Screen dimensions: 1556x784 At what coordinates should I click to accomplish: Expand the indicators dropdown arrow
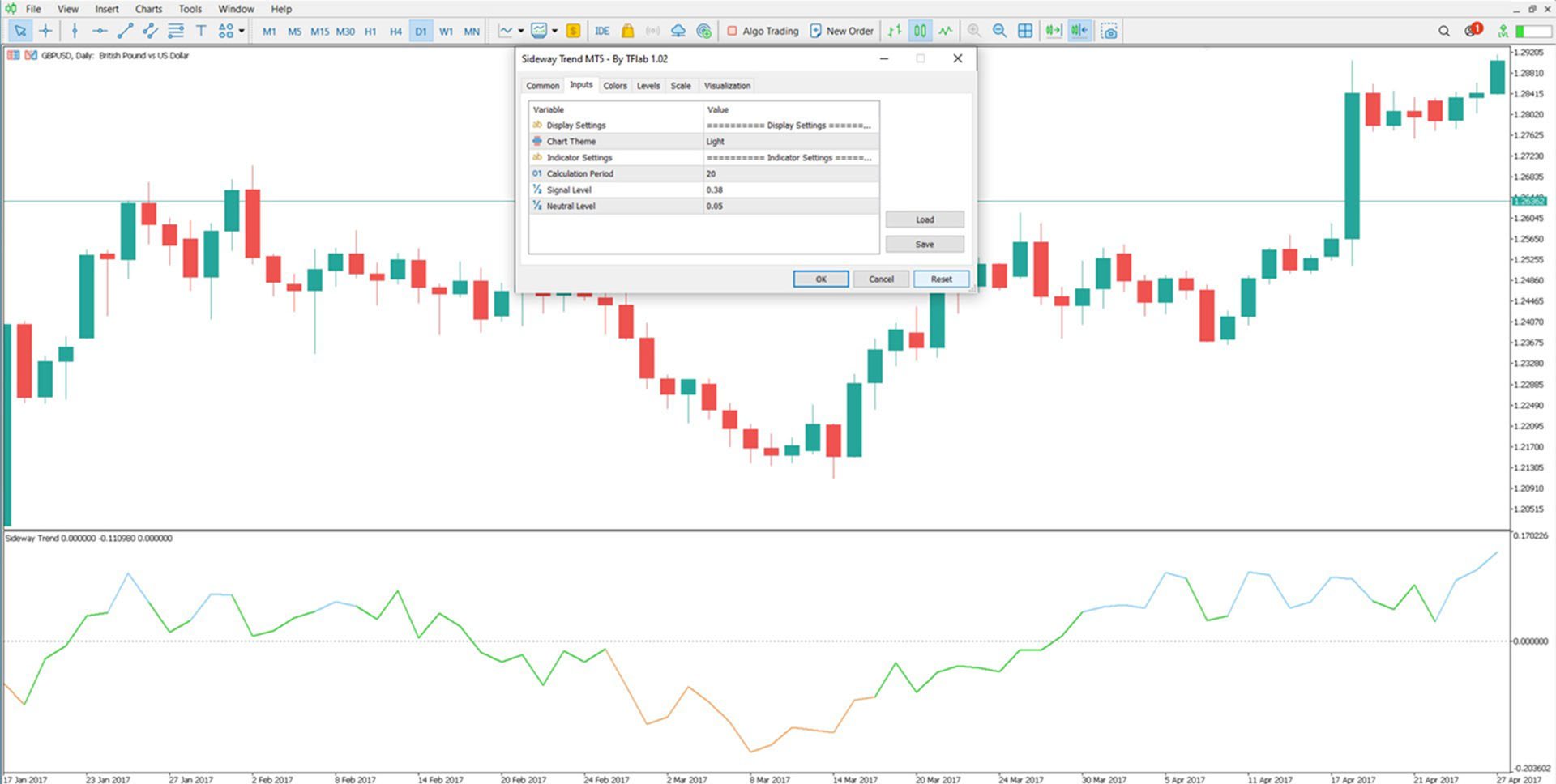click(520, 31)
